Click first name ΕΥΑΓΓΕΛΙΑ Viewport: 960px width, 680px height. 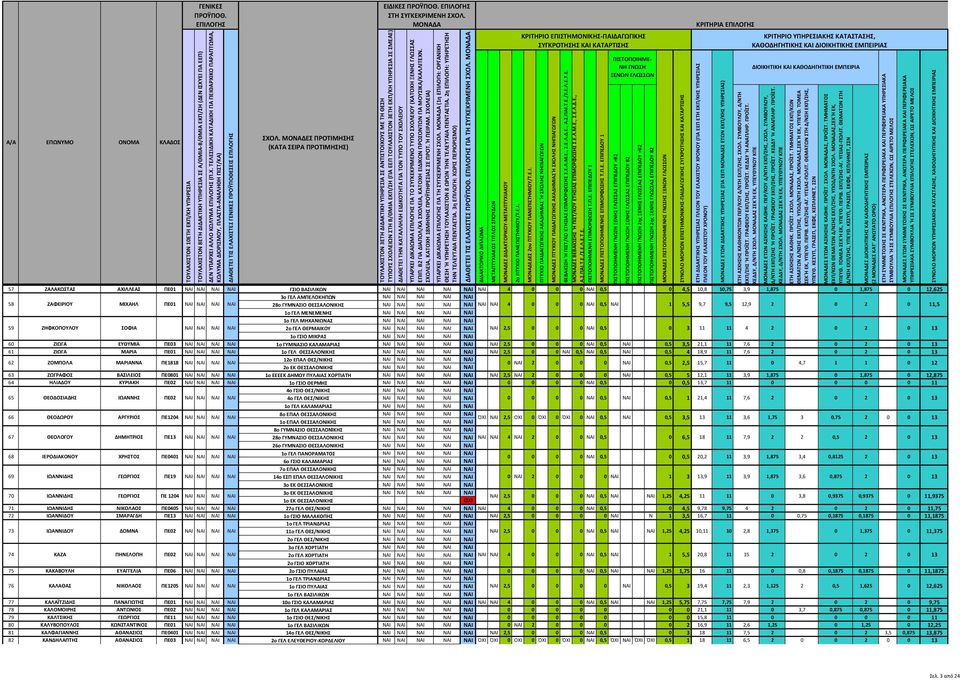(x=129, y=570)
